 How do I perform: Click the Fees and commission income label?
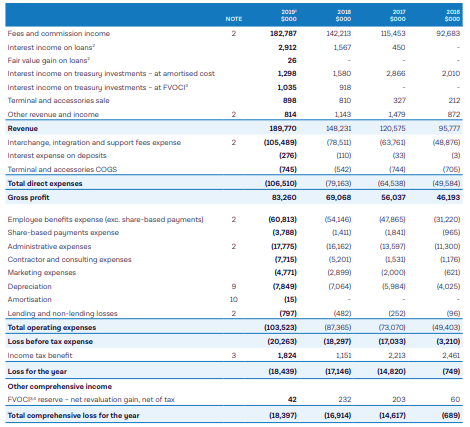[59, 34]
